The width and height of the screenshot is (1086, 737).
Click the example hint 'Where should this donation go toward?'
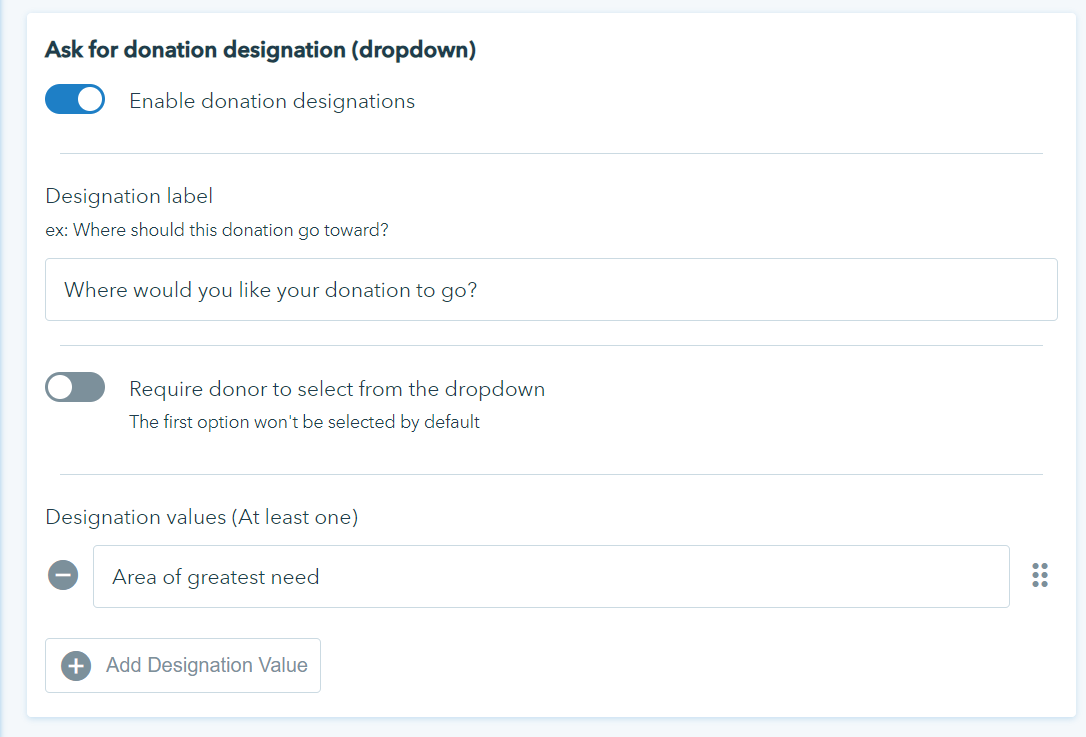tap(217, 230)
